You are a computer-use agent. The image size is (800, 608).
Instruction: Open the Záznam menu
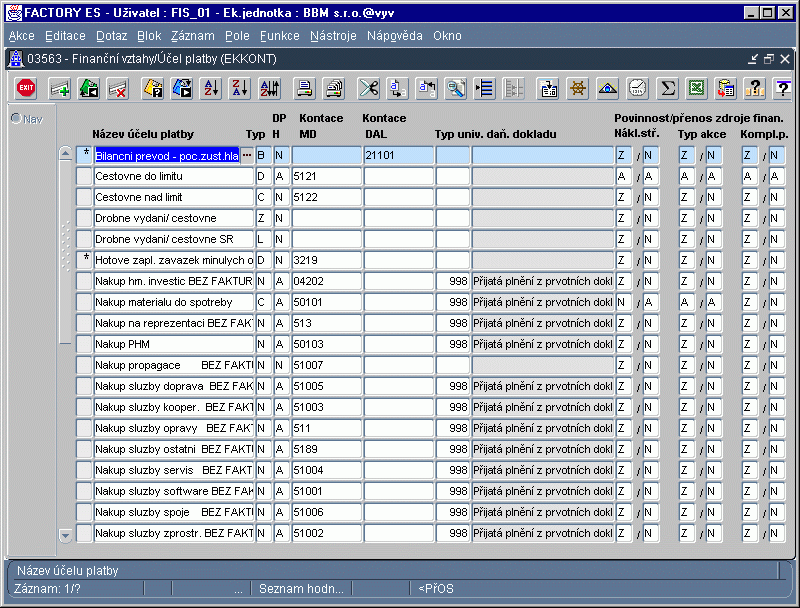click(x=192, y=36)
